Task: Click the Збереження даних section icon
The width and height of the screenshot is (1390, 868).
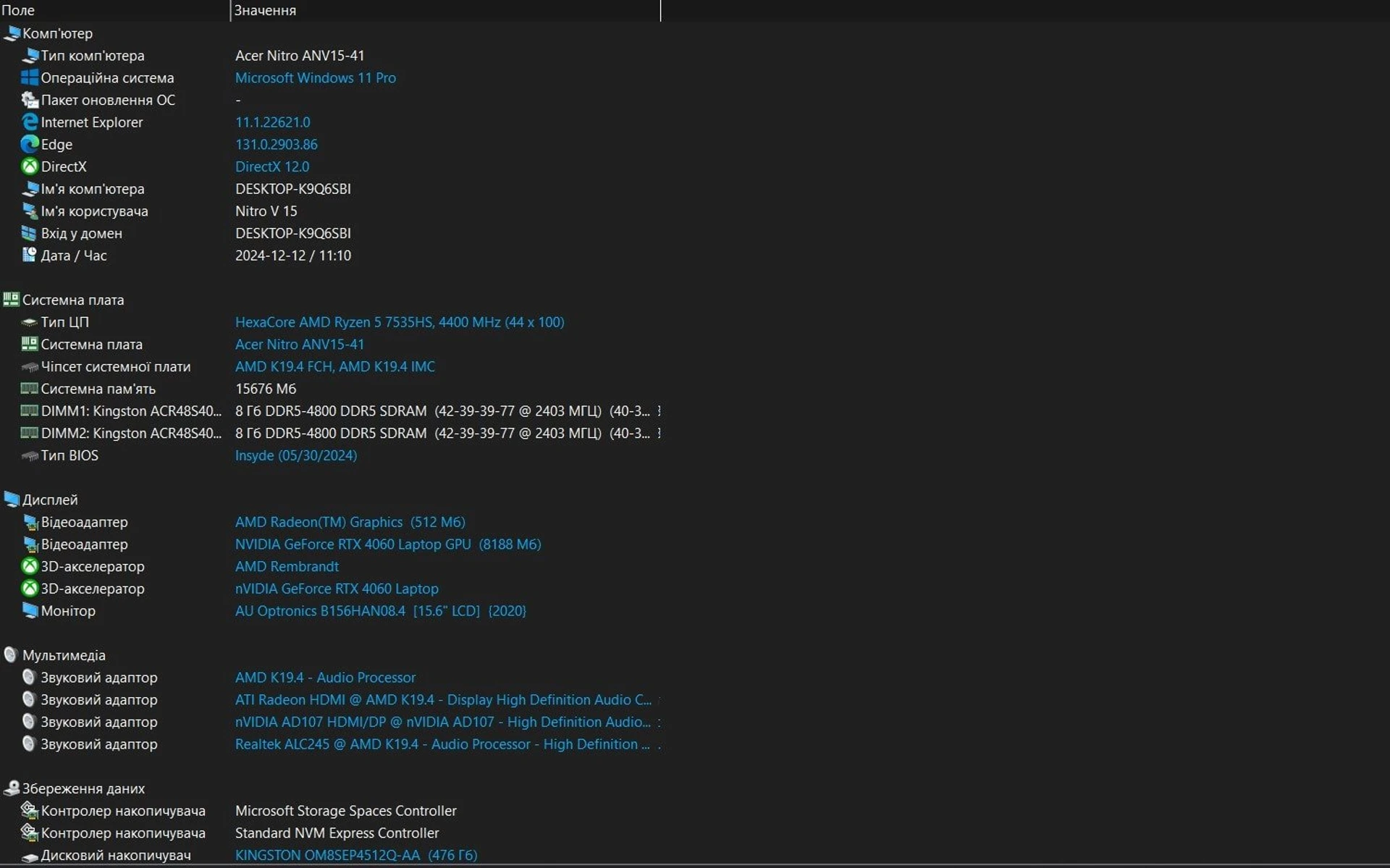Action: (x=12, y=788)
